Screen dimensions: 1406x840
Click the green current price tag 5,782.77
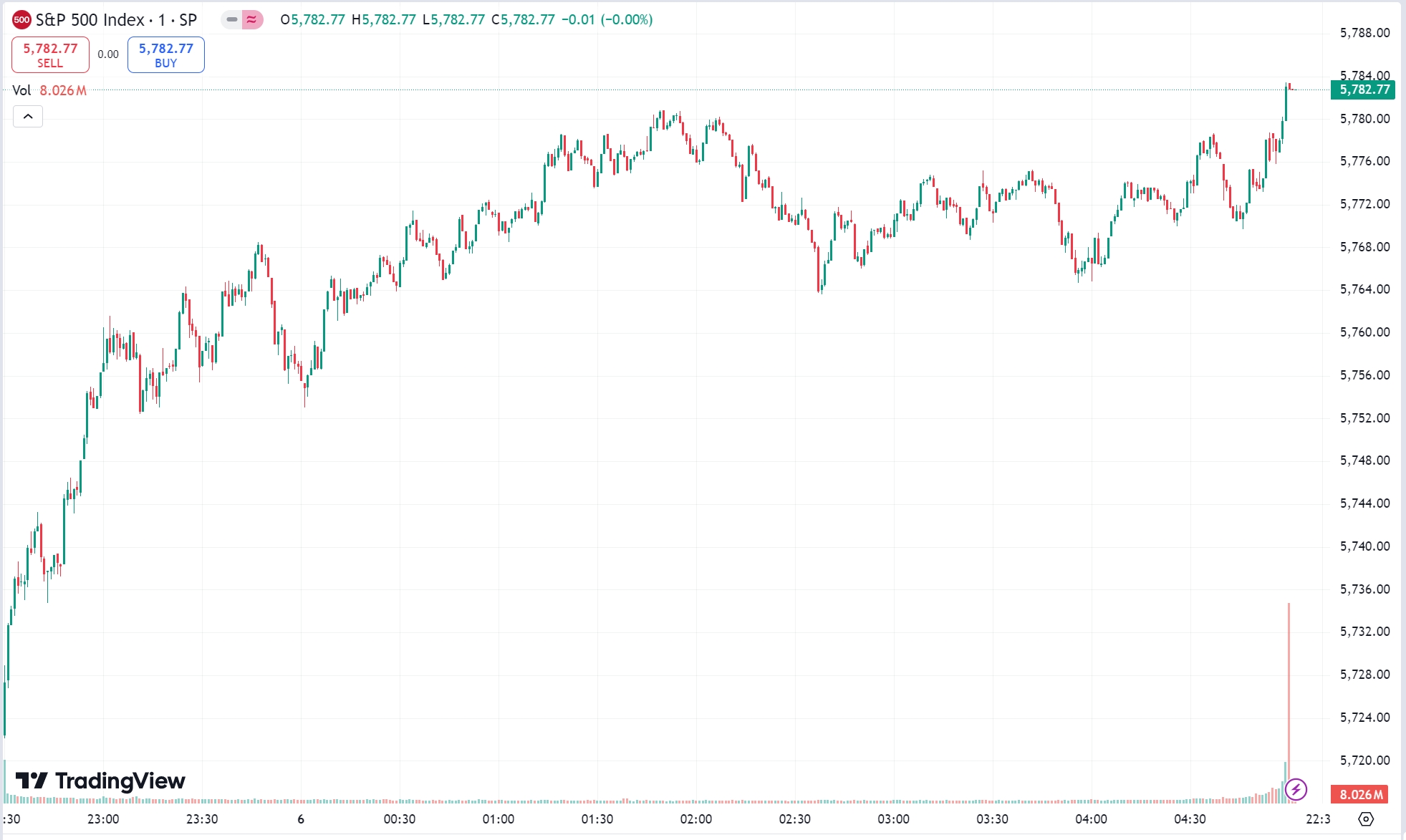tap(1362, 91)
